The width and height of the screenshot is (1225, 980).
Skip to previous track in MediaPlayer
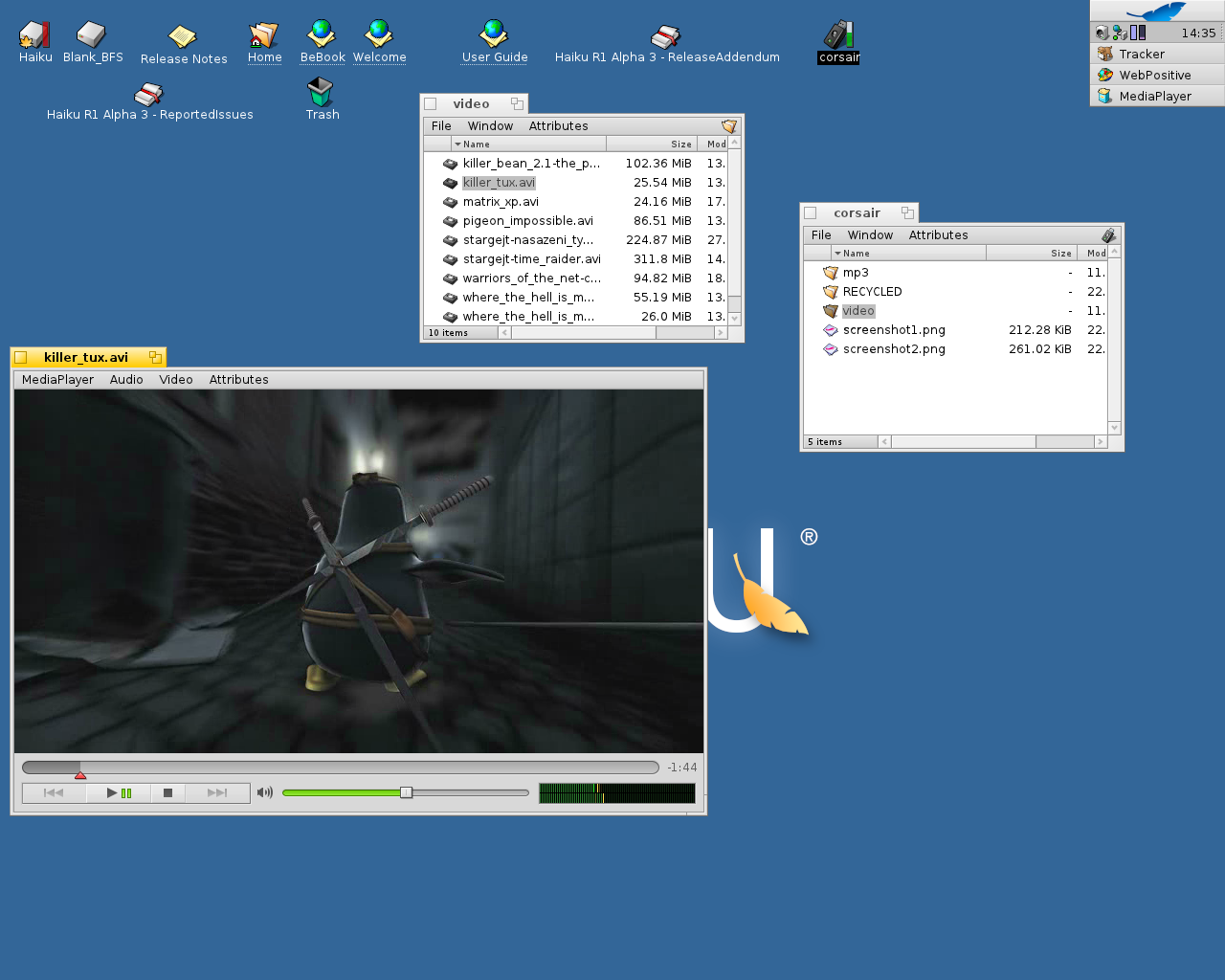click(54, 792)
